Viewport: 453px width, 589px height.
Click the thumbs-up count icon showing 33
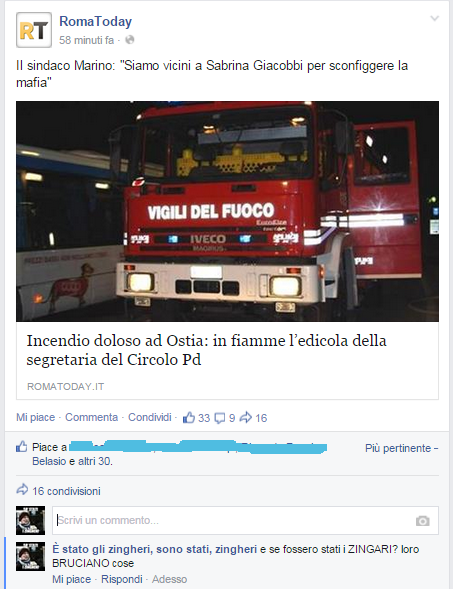click(189, 418)
